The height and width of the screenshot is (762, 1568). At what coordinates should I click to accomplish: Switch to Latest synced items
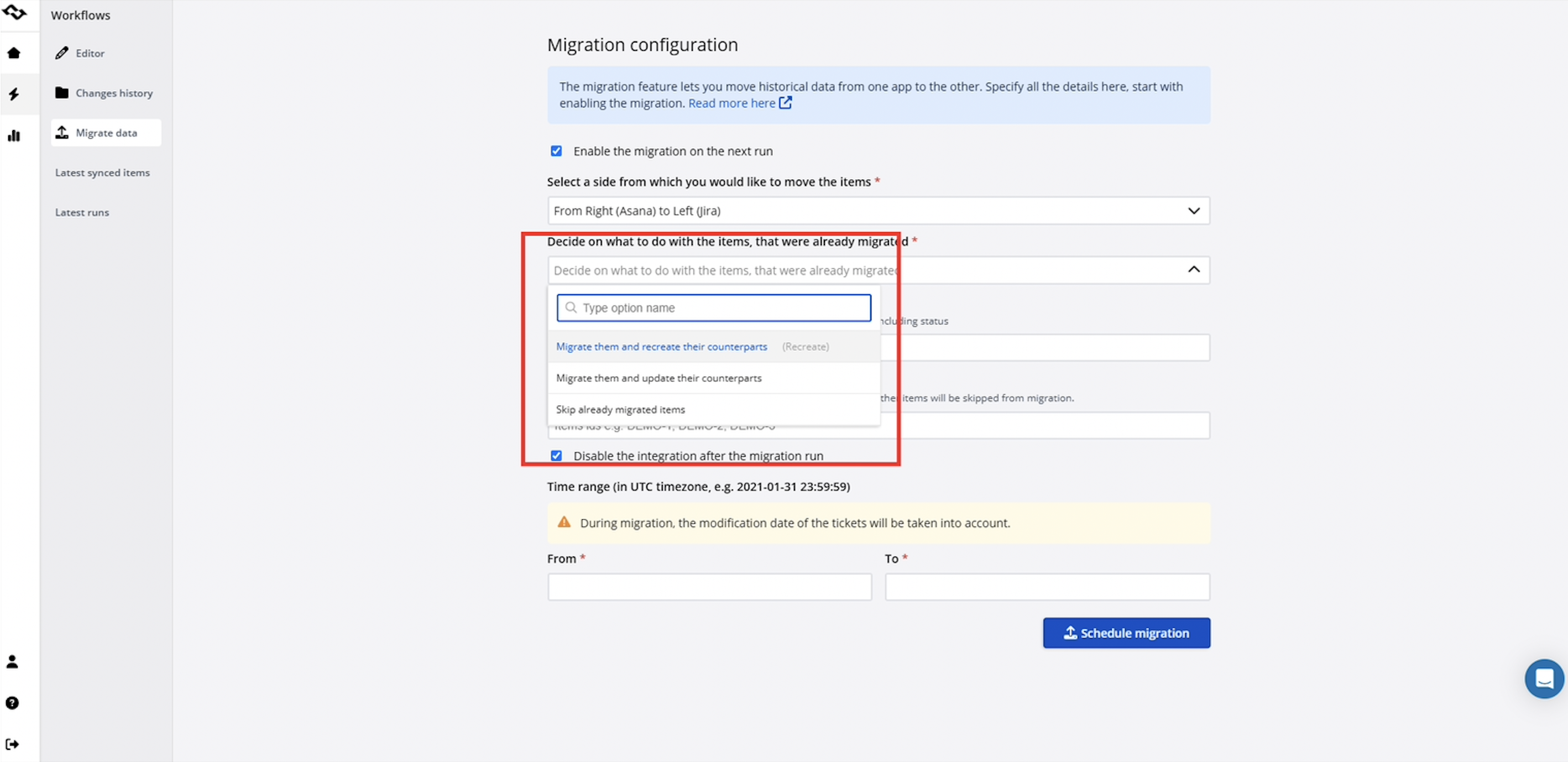pyautogui.click(x=102, y=172)
